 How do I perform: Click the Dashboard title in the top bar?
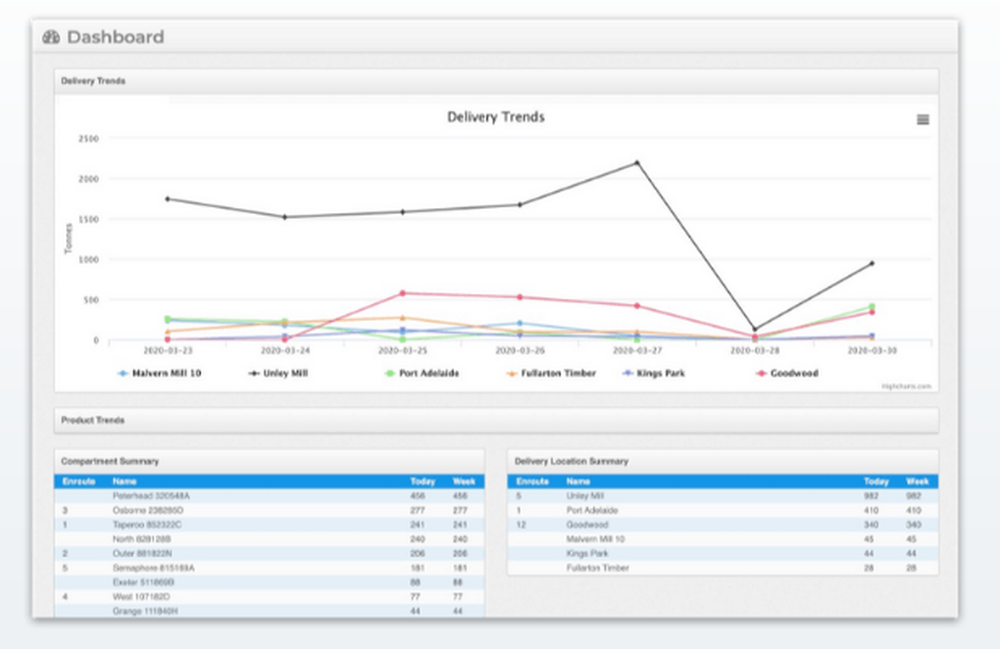115,37
